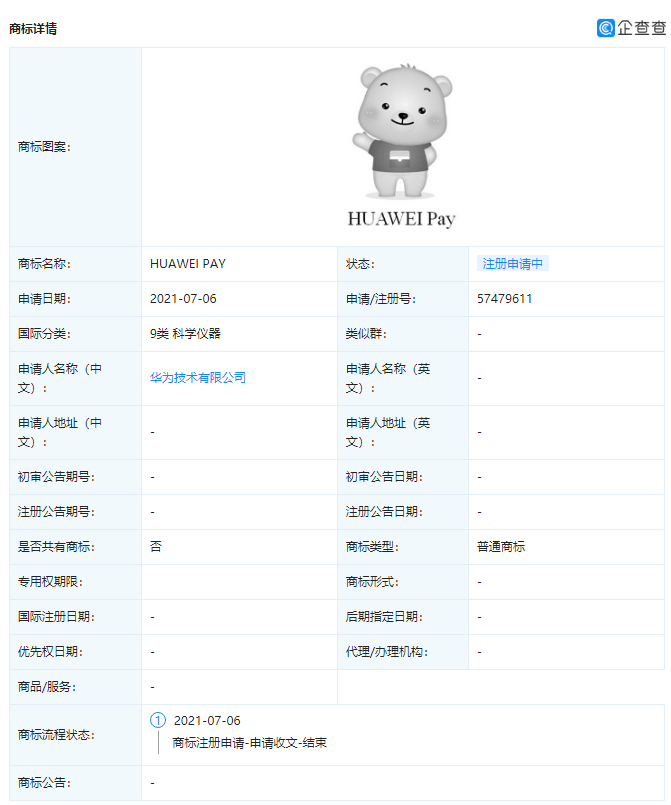Click the 否 value for shared trademark
This screenshot has height=805, width=671.
click(156, 546)
